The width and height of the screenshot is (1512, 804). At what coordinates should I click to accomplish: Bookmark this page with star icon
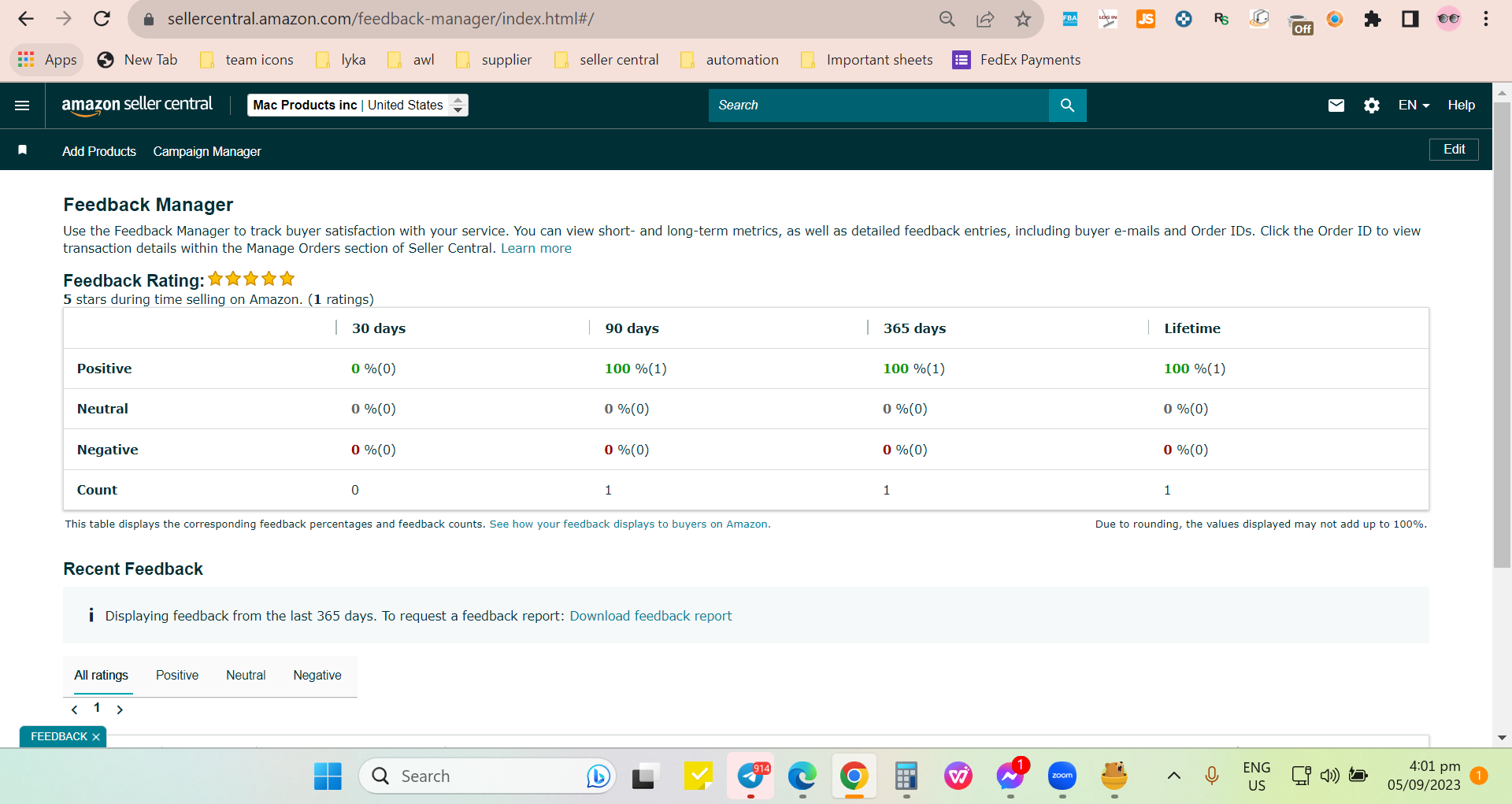click(1022, 19)
